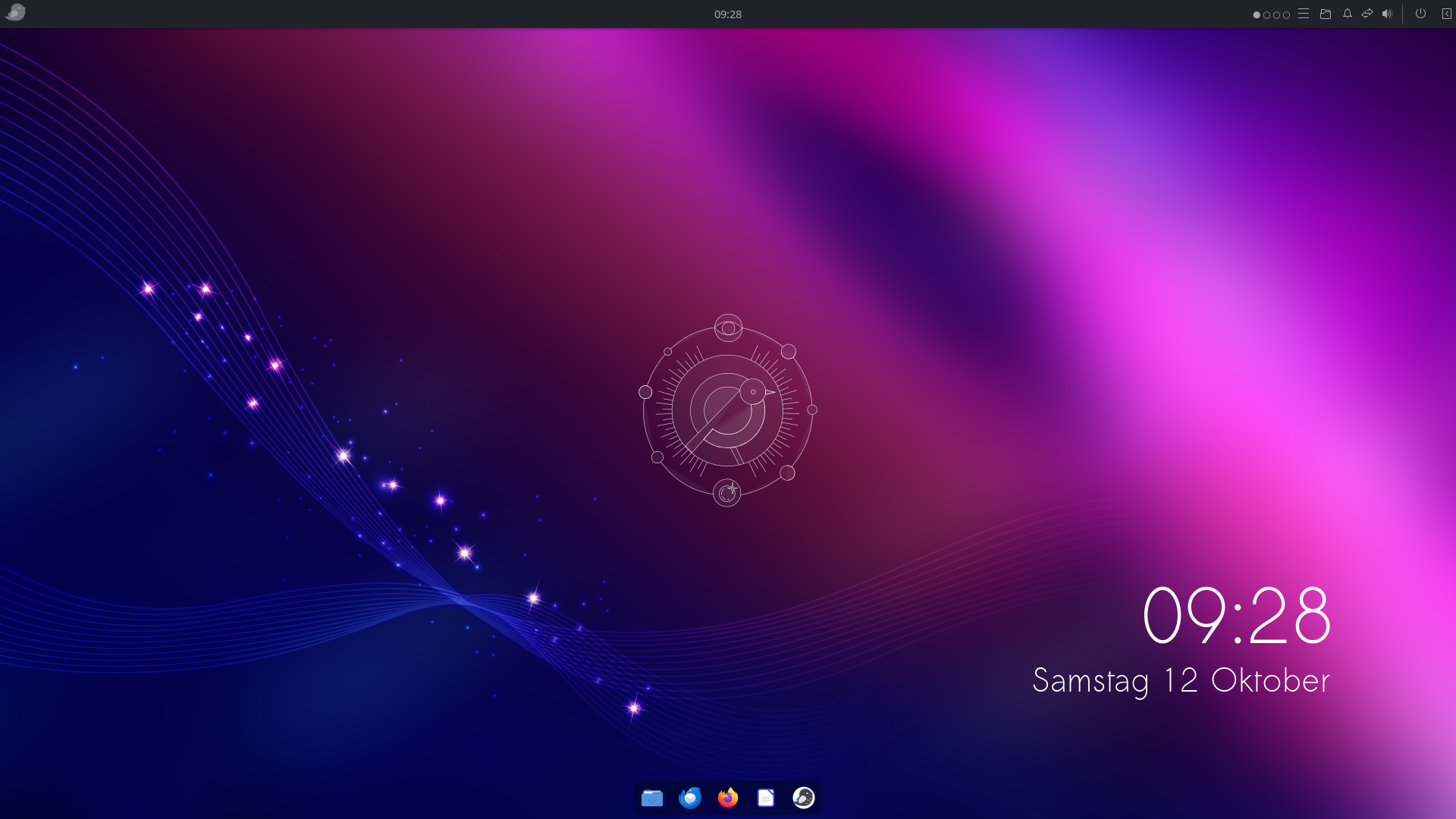This screenshot has width=1456, height=819.
Task: Switch to the fourth workspace dot
Action: pos(1286,15)
